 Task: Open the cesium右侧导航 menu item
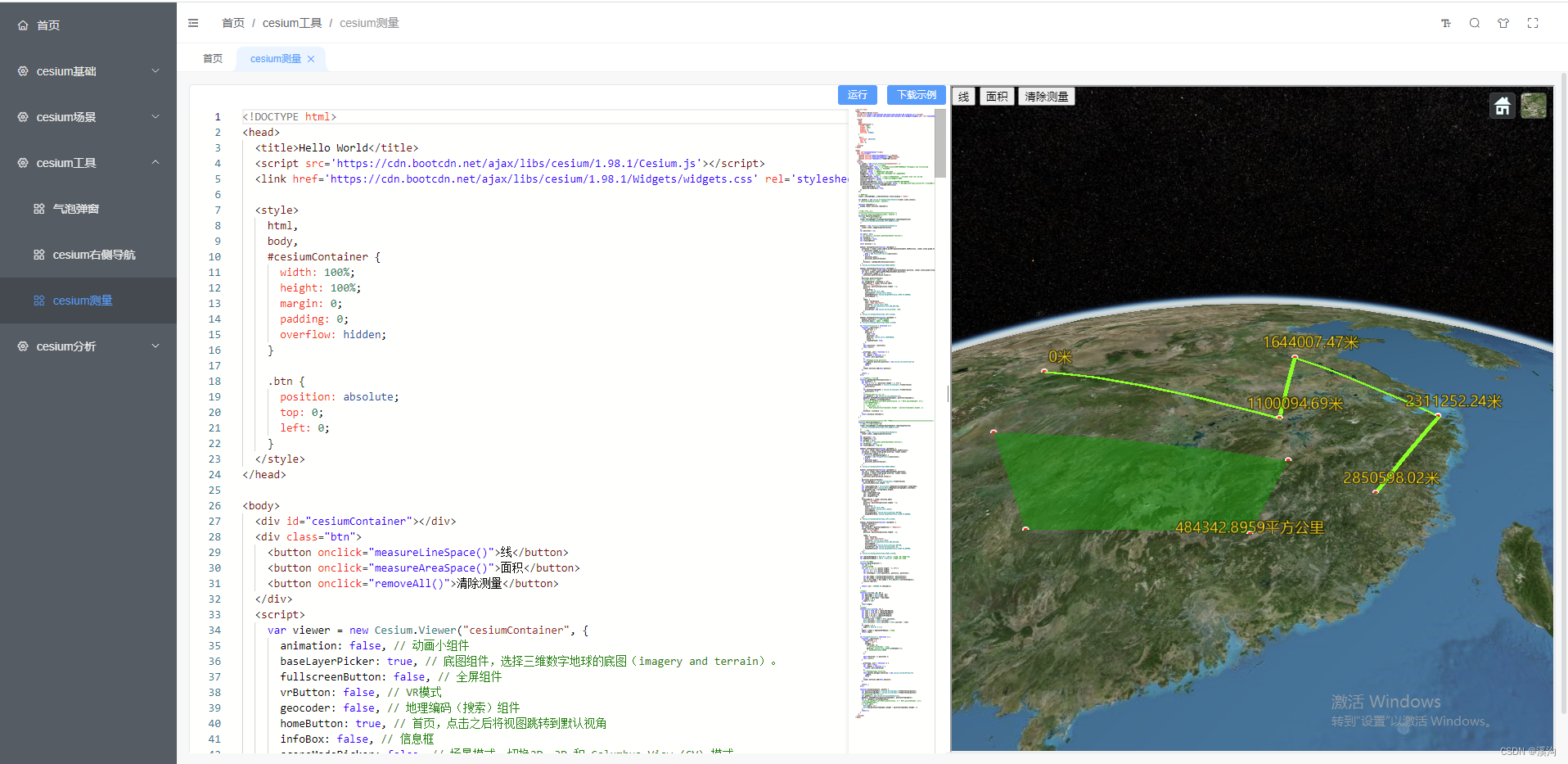pyautogui.click(x=88, y=255)
